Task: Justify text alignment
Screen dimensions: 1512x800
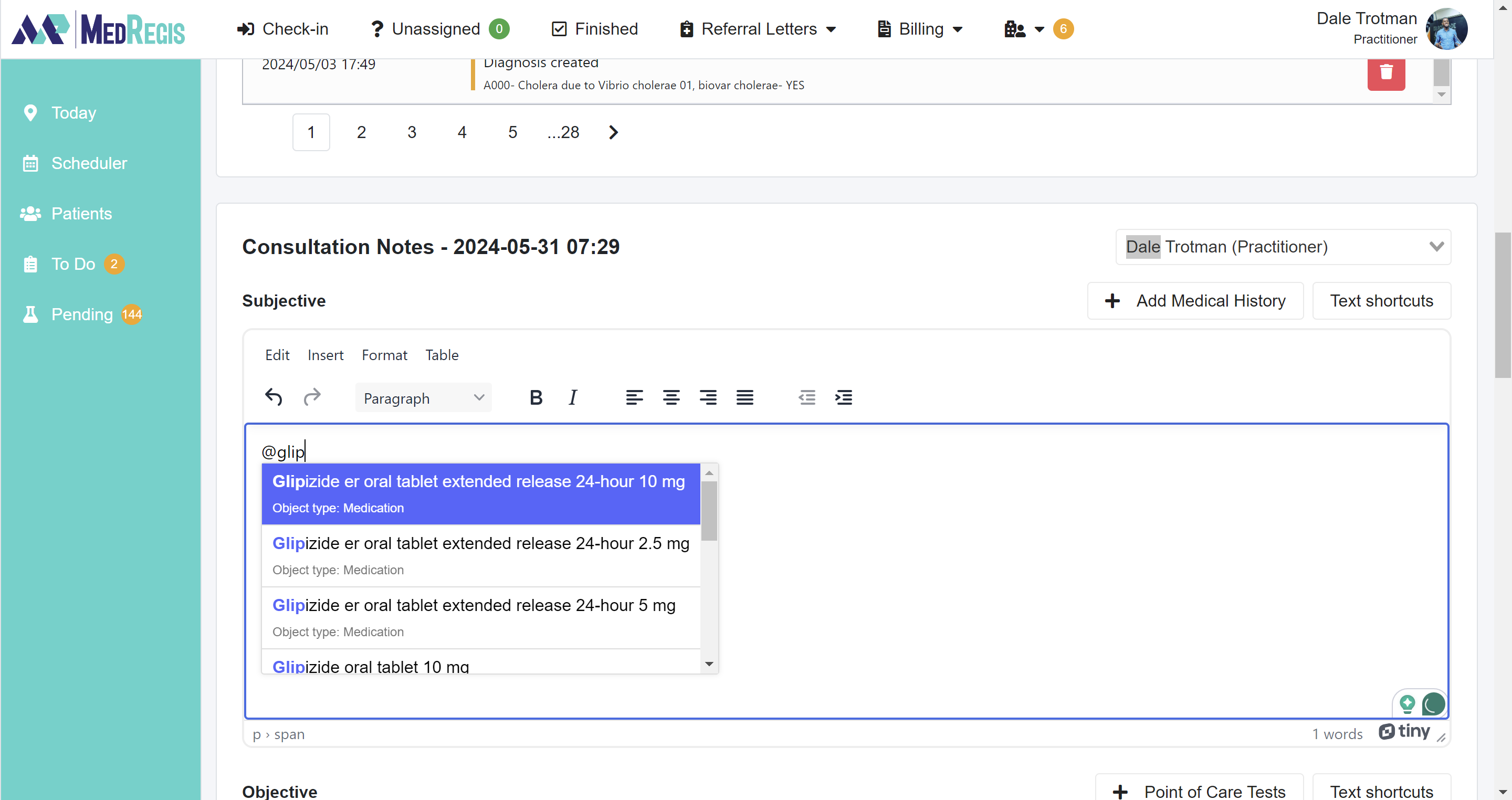Action: pyautogui.click(x=744, y=397)
